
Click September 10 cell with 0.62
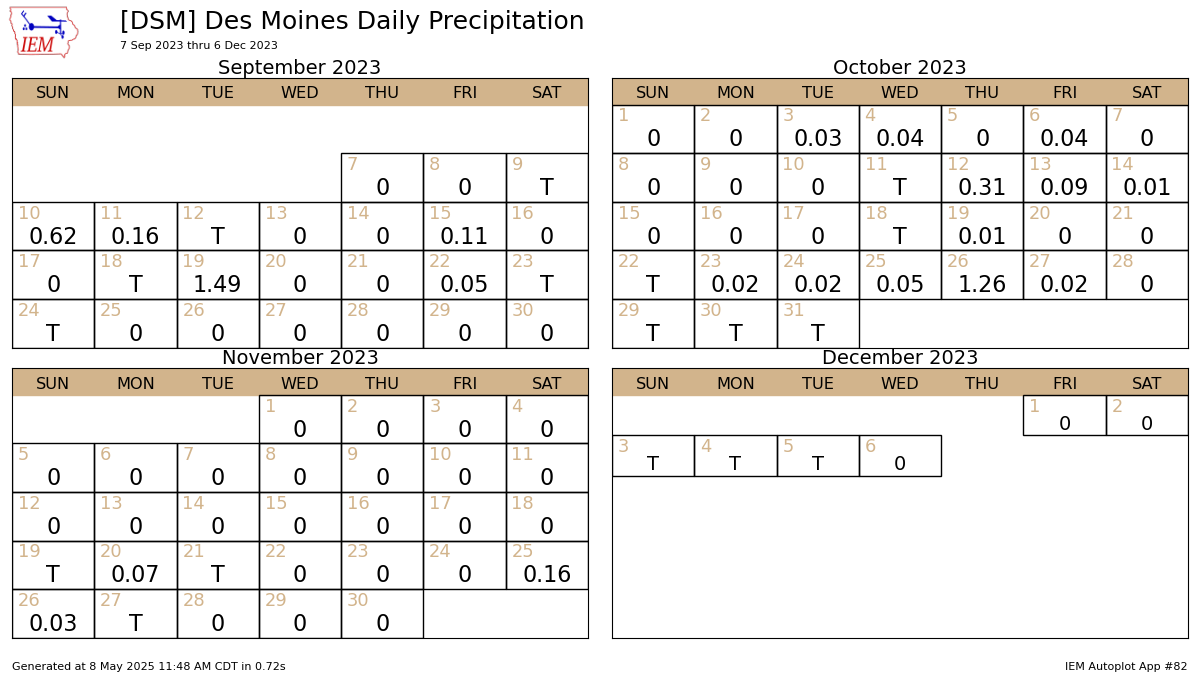53,226
